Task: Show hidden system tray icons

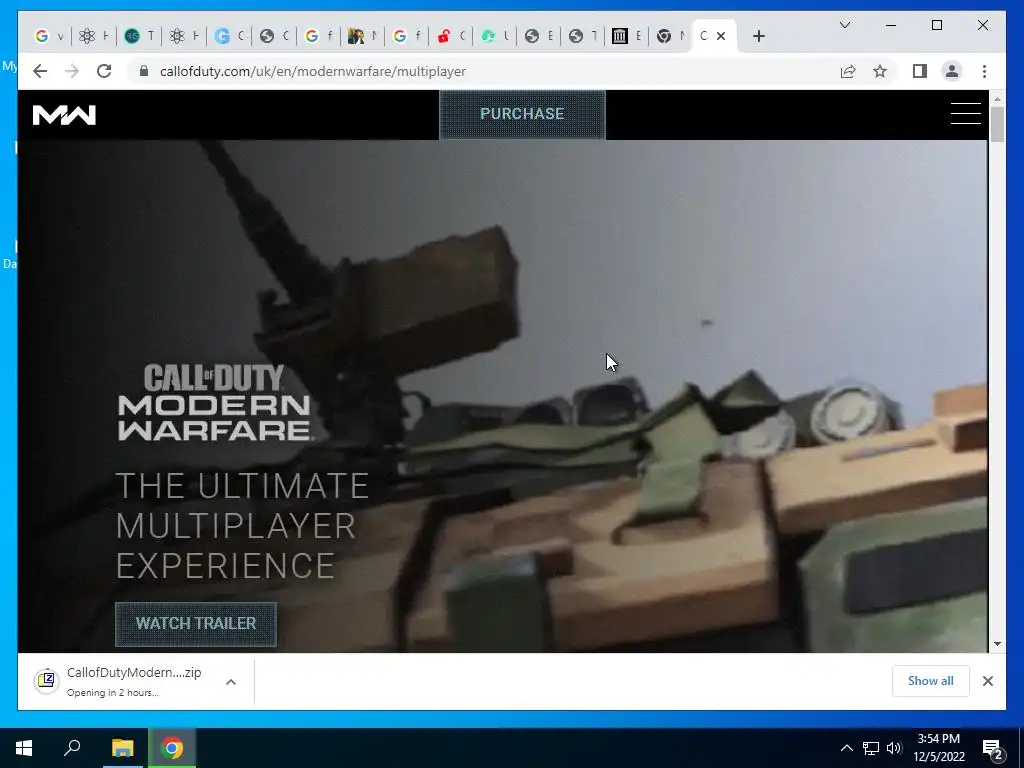Action: pyautogui.click(x=846, y=748)
